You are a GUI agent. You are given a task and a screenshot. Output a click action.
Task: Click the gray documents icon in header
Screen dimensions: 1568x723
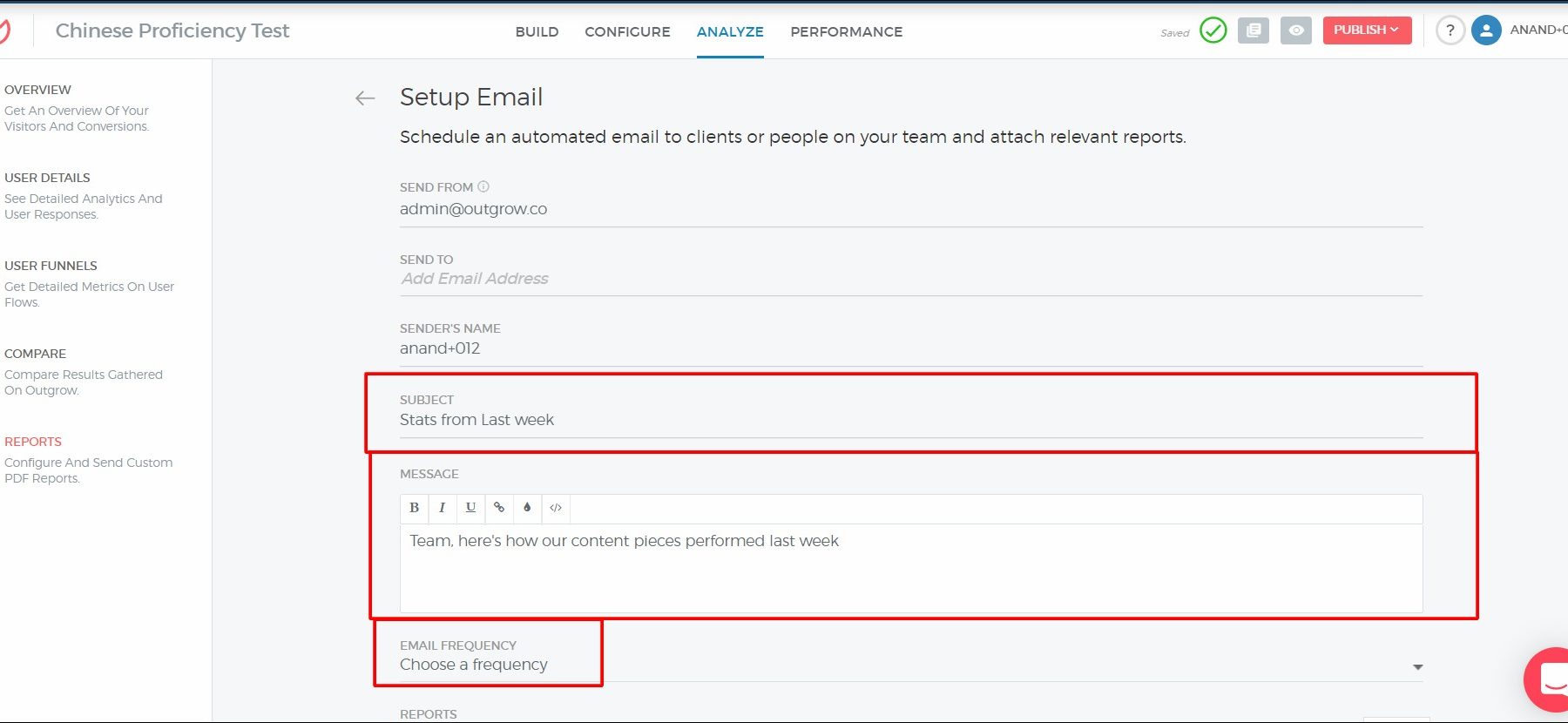click(x=1253, y=30)
